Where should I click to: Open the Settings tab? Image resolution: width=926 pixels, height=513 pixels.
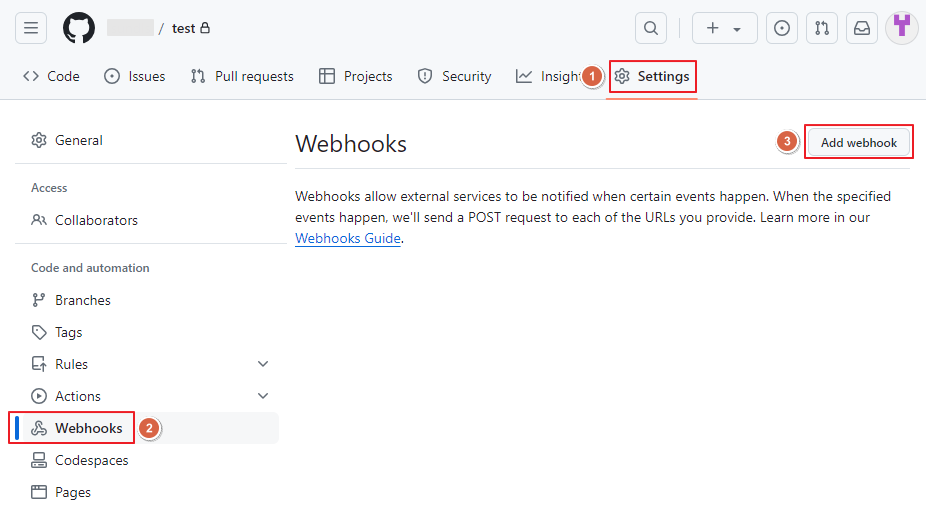[652, 76]
